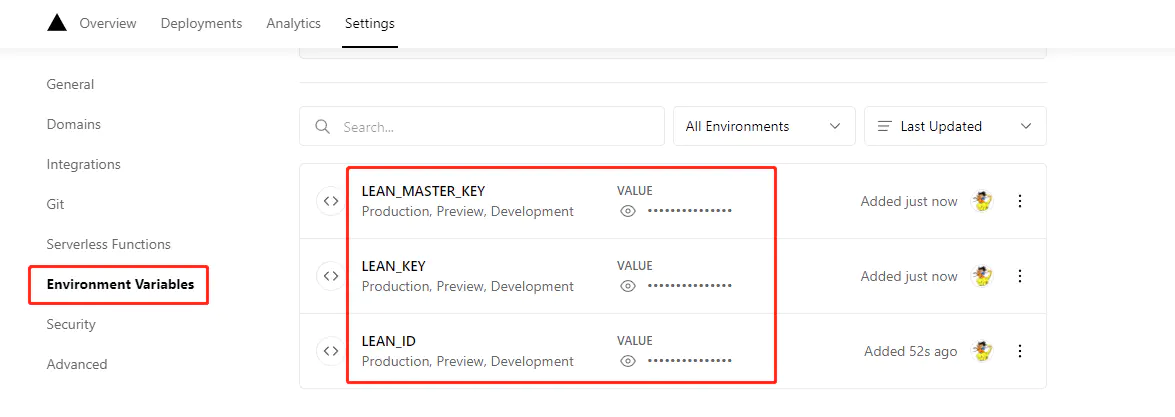Click the code icon beside LEAN_MASTER_KEY
Image resolution: width=1175 pixels, height=417 pixels.
pyautogui.click(x=330, y=201)
